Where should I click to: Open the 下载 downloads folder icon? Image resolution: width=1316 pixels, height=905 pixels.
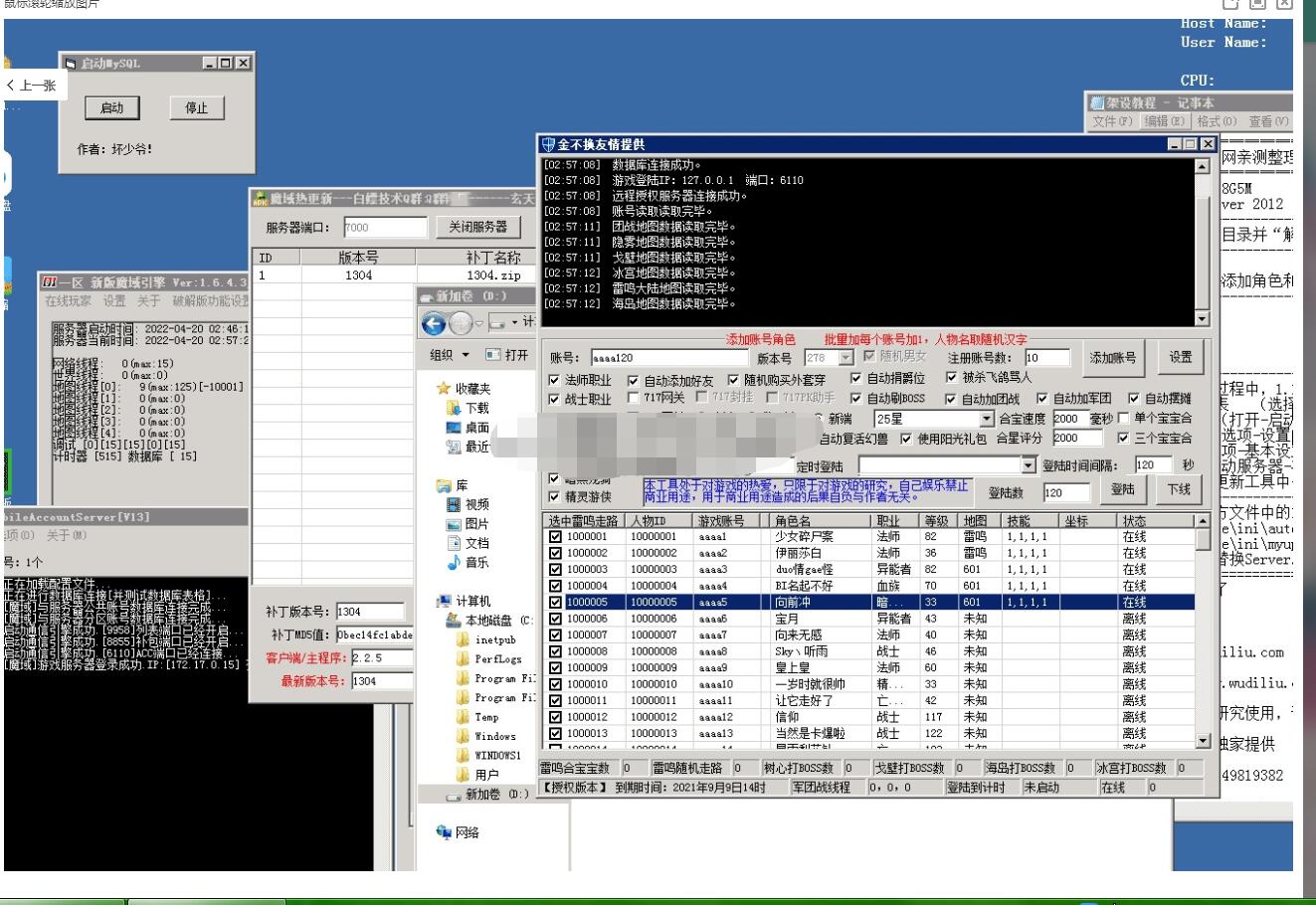coord(454,408)
